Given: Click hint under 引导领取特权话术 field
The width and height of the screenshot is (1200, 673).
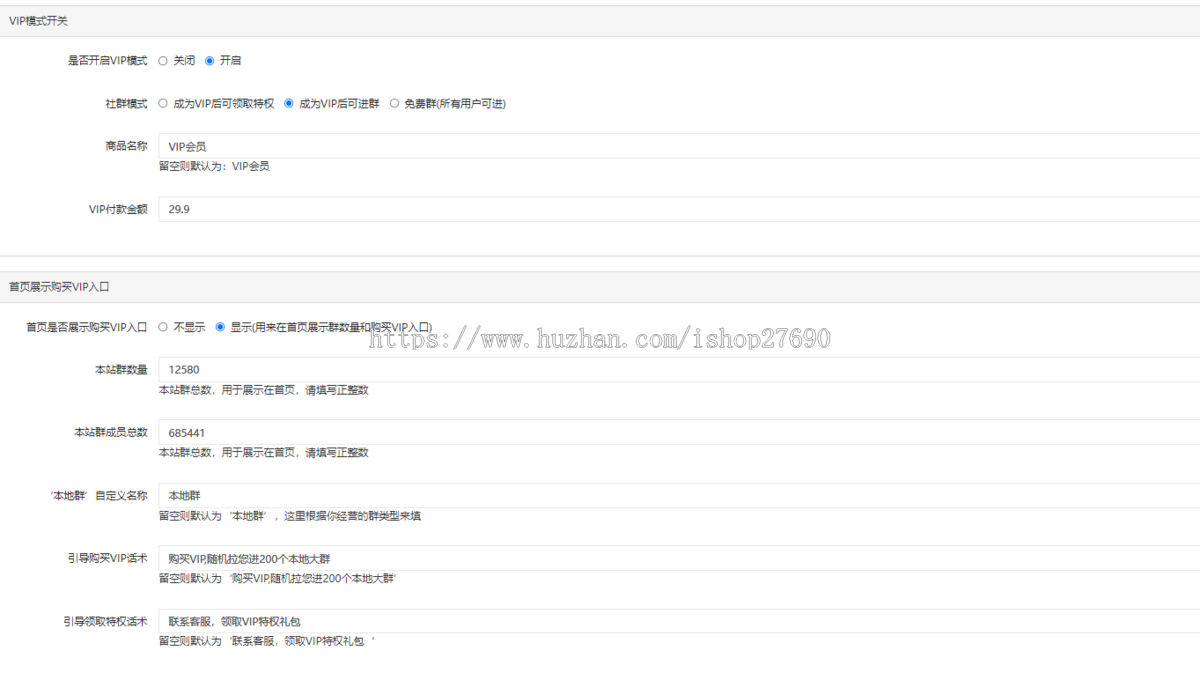Looking at the screenshot, I should pos(267,642).
